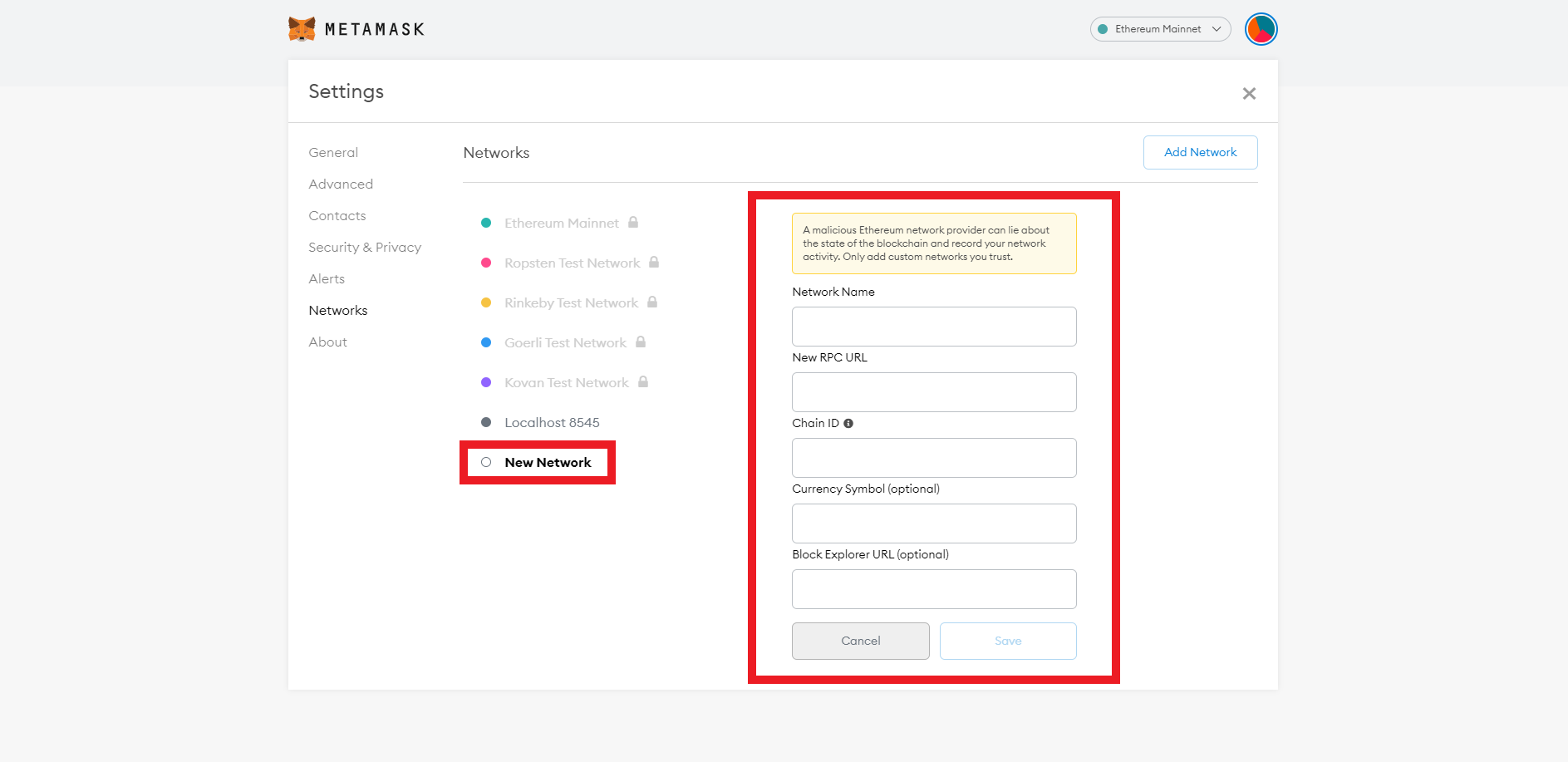Select Ethereum Mainnet in the networks list

tap(561, 223)
